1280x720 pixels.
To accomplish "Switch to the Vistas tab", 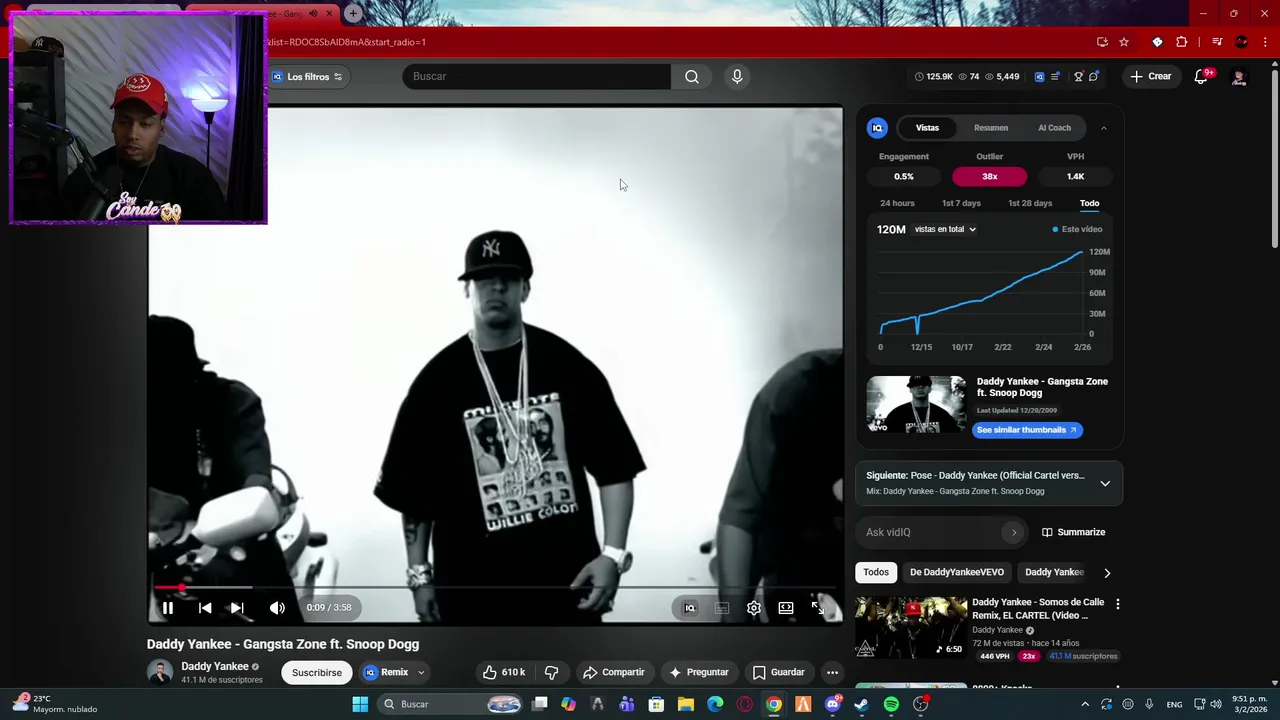I will pos(927,128).
